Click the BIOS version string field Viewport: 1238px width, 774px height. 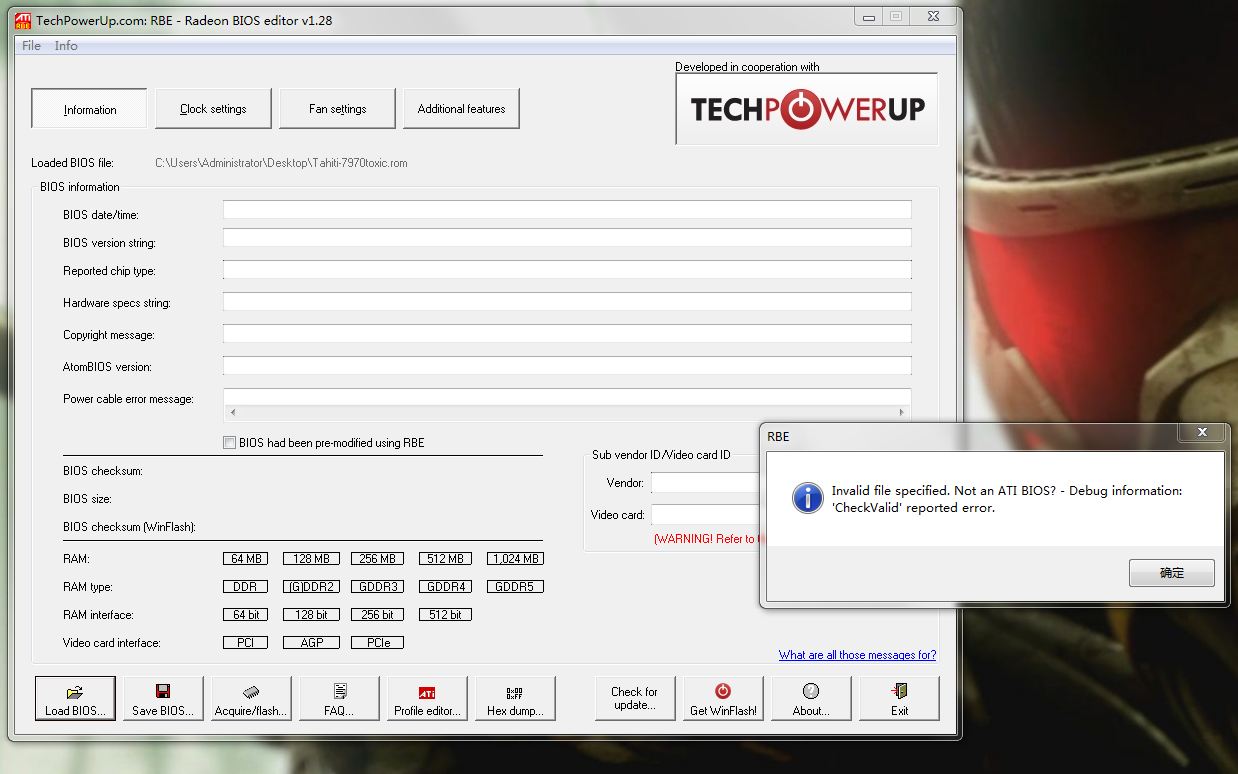coord(567,238)
